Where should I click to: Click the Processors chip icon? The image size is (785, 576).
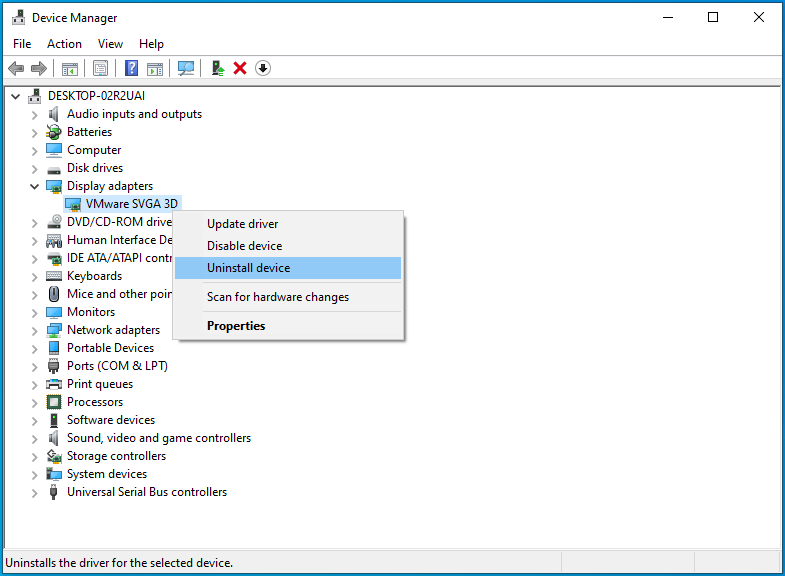[x=54, y=402]
